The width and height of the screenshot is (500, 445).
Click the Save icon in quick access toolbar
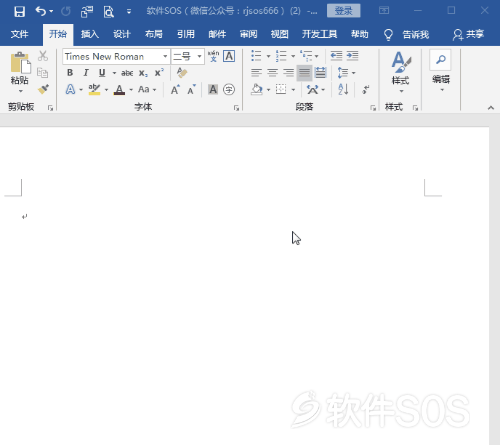click(x=19, y=12)
